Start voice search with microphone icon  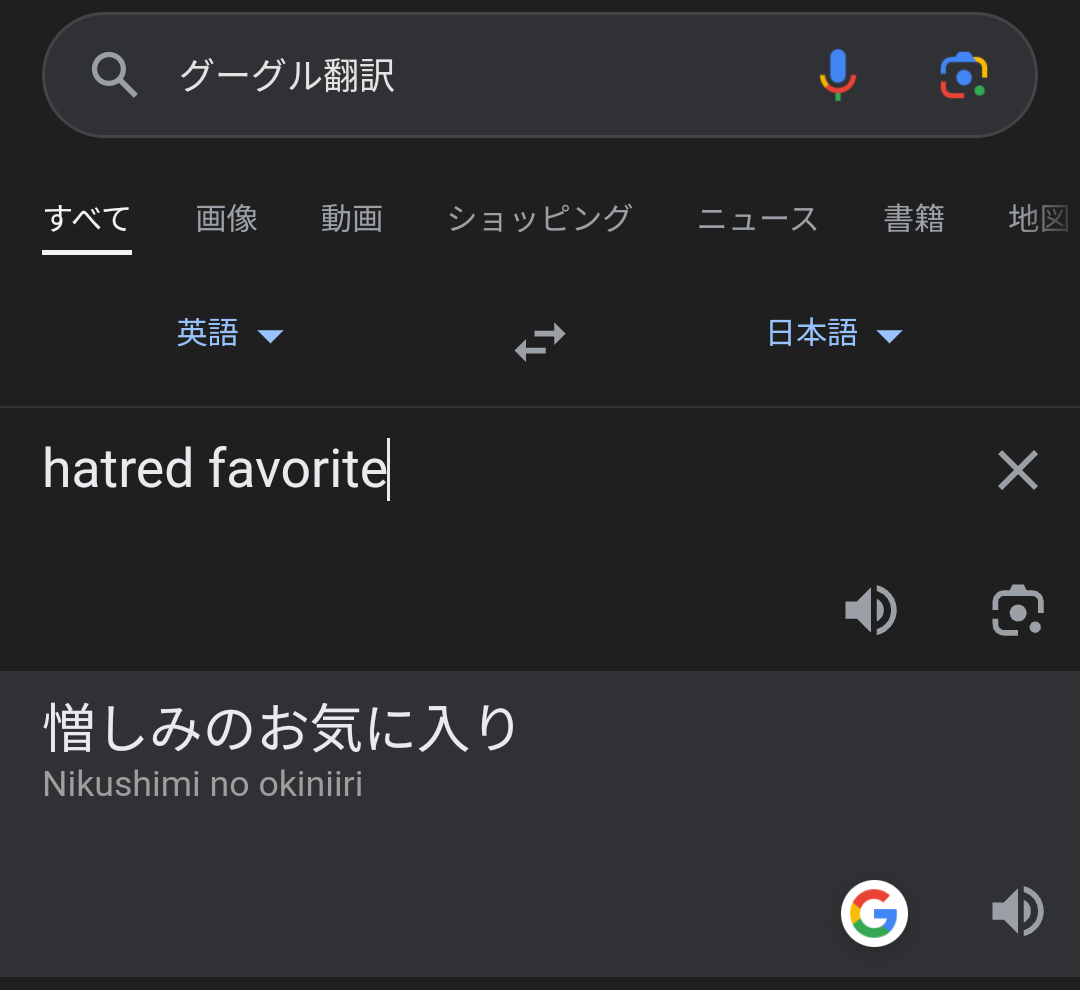point(838,75)
